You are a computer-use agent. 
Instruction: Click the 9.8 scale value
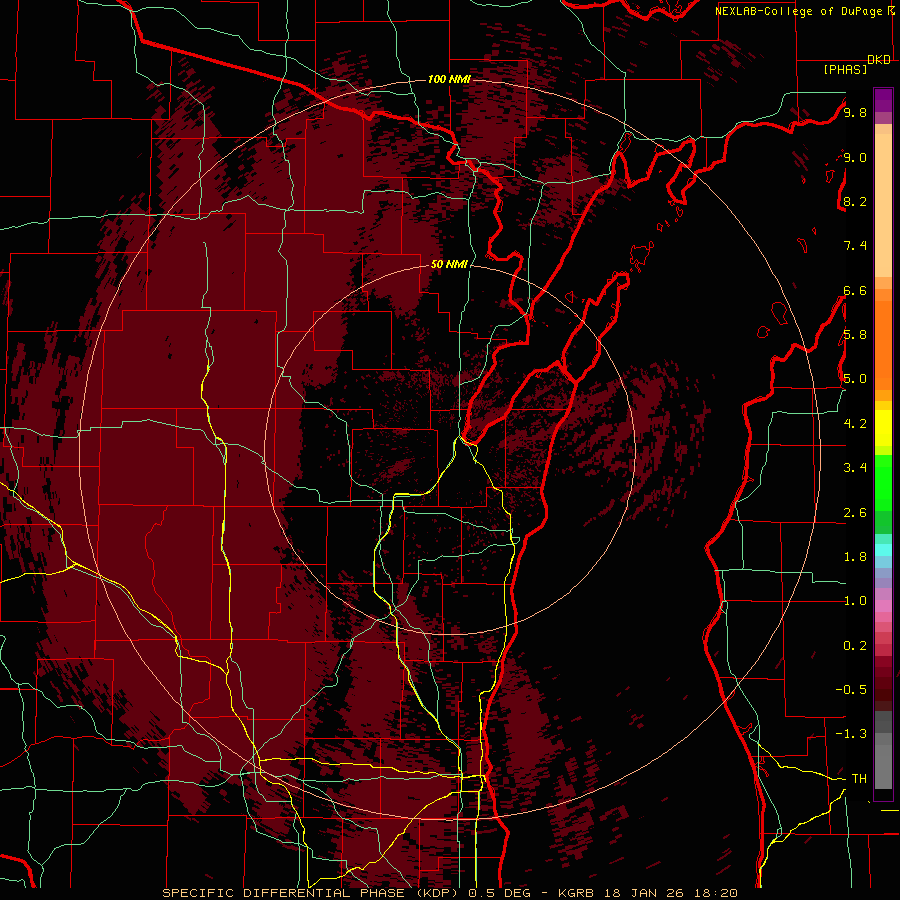pos(855,112)
